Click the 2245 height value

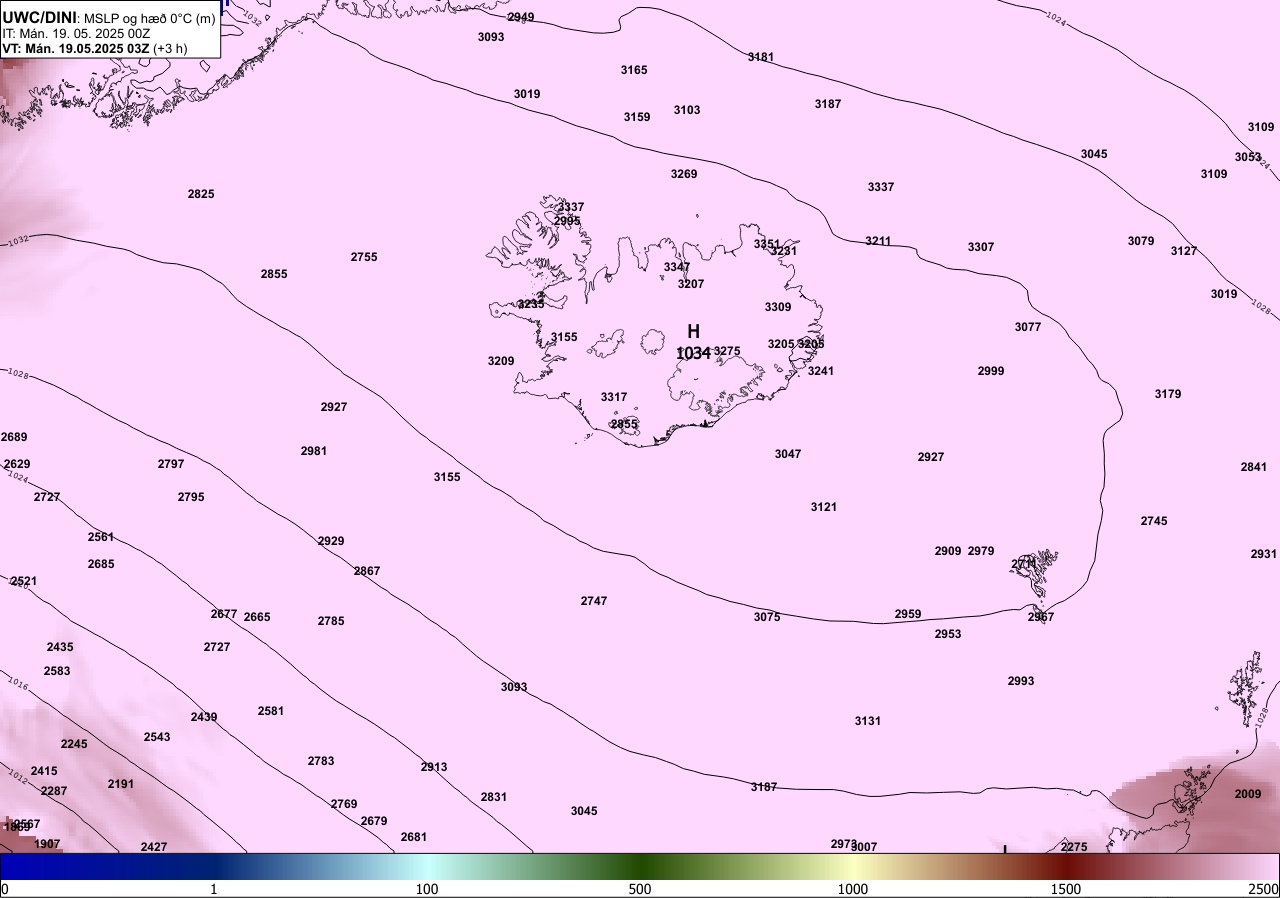click(x=74, y=744)
